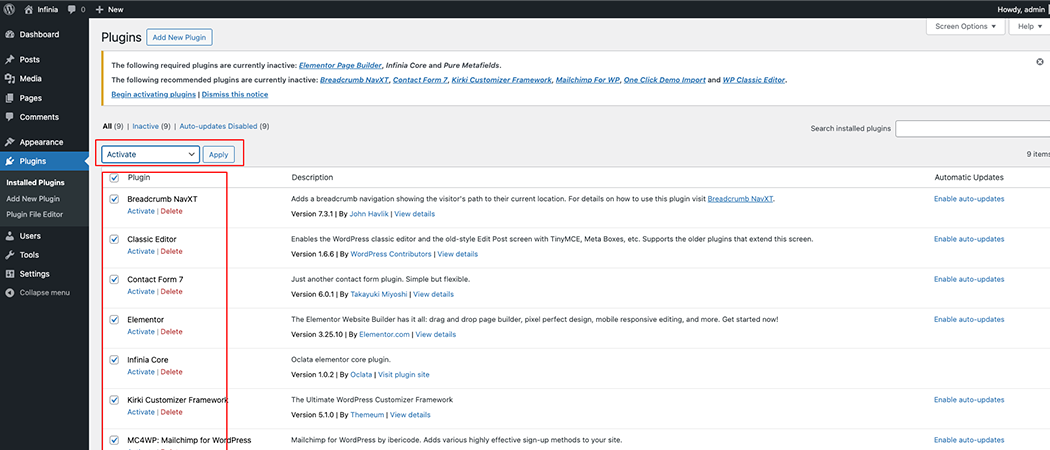Follow the Breadcrumb NavXT notice link
This screenshot has height=450, width=1050.
pos(354,80)
